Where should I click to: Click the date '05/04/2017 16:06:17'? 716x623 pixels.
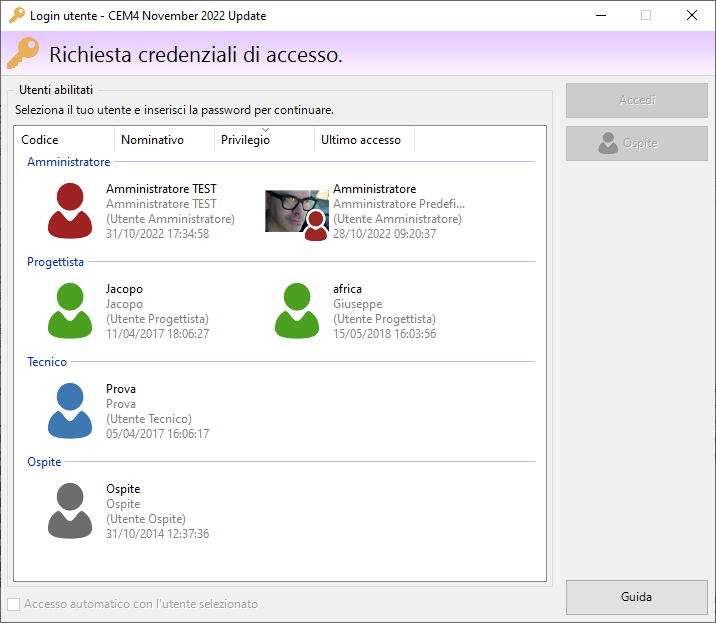pyautogui.click(x=158, y=434)
